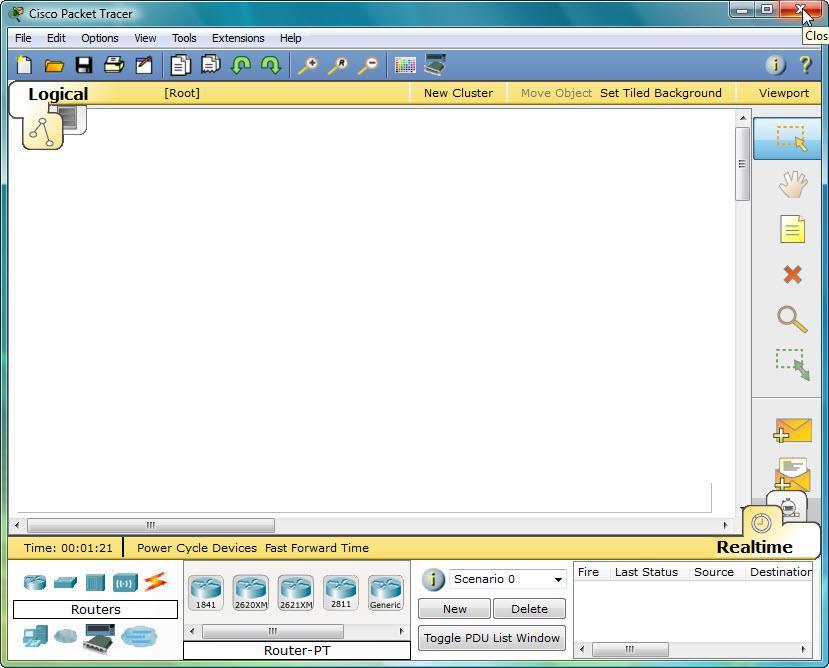
Task: Select the WAN Emulation cloud icon
Action: pyautogui.click(x=66, y=636)
